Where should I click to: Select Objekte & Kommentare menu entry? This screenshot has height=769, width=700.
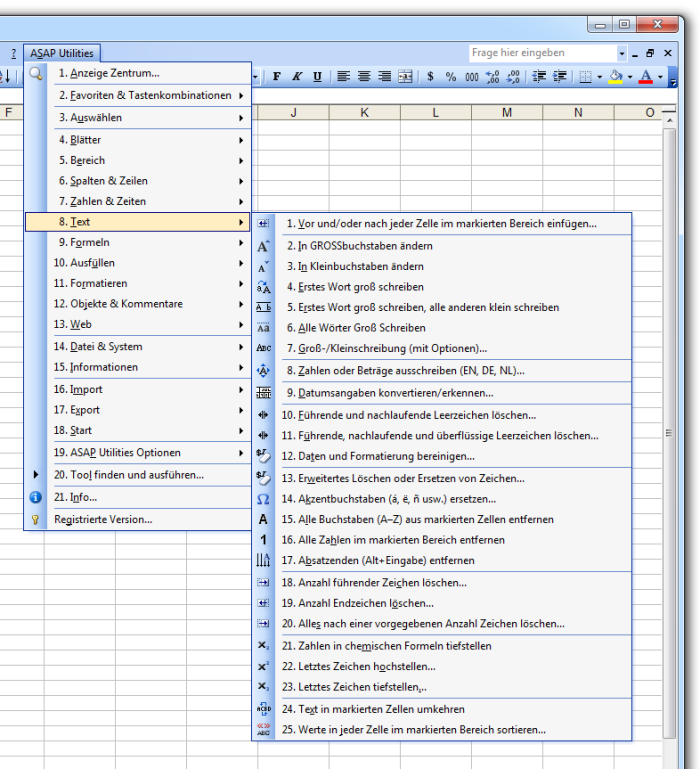(x=137, y=304)
